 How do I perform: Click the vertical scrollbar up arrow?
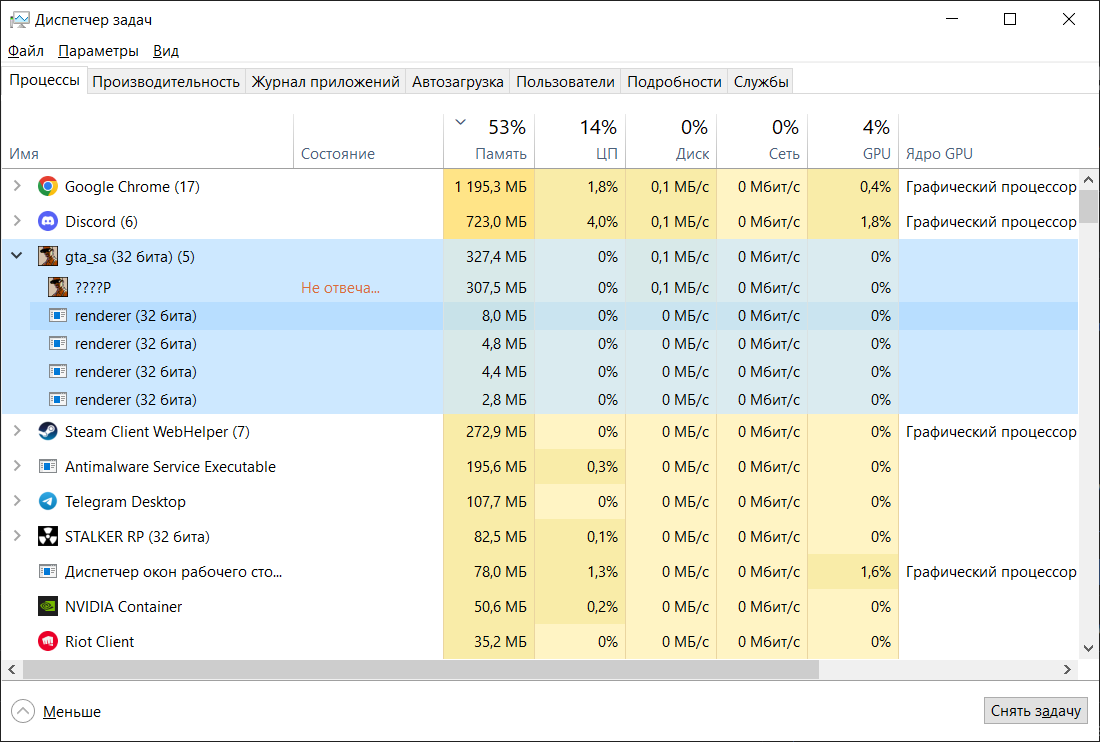coord(1089,180)
